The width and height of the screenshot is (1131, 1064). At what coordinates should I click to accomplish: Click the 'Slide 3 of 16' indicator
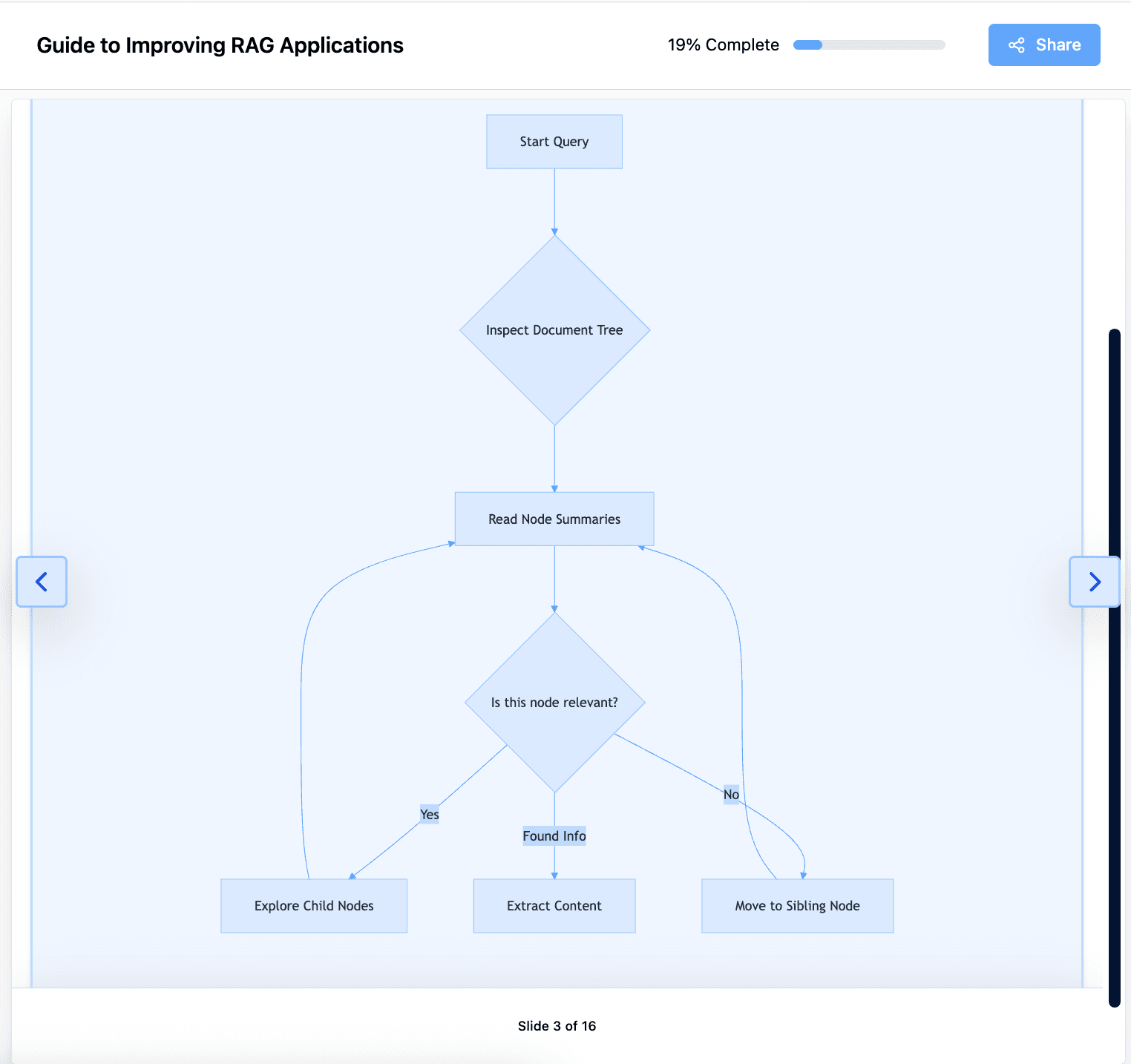coord(557,1025)
